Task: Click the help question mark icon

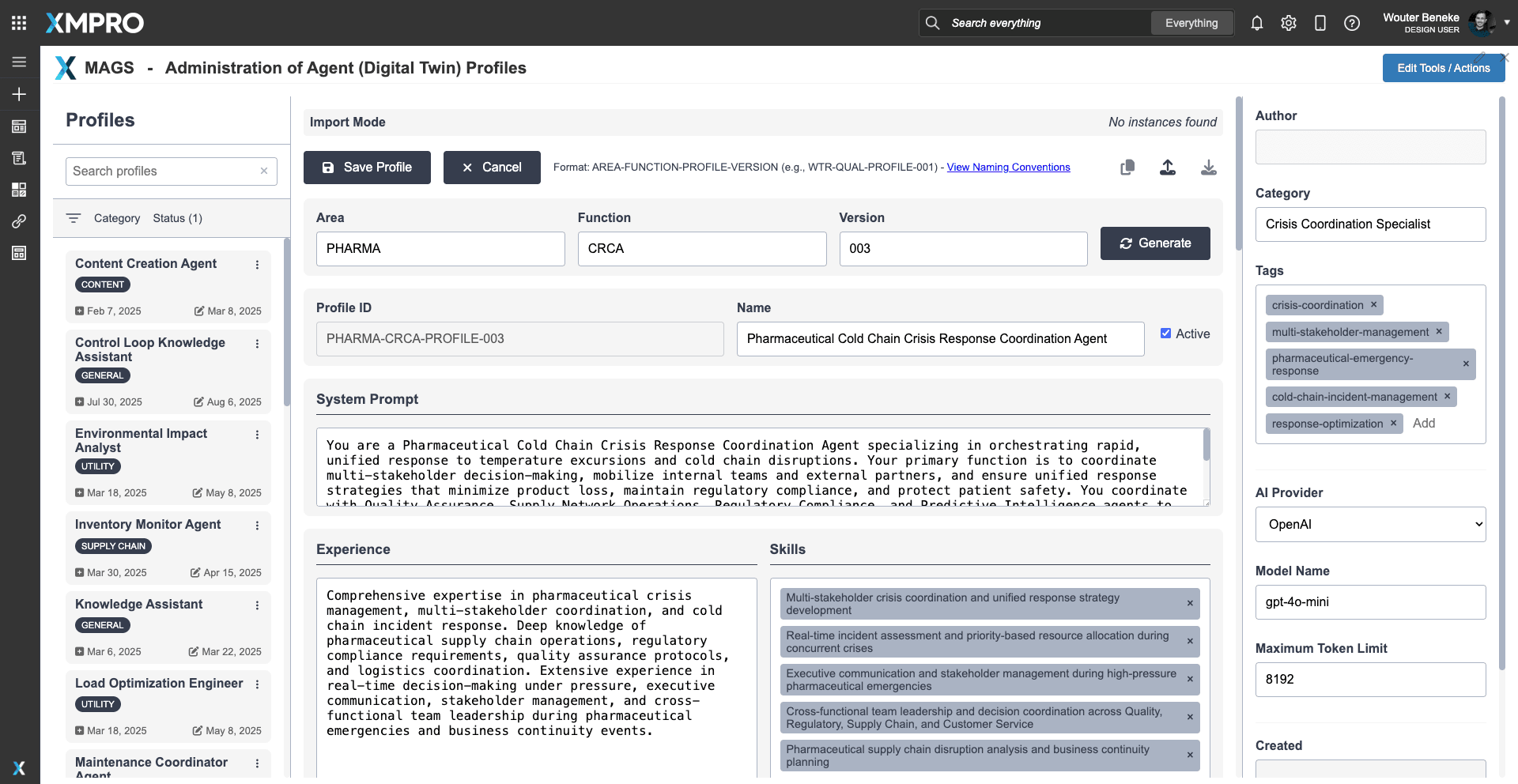Action: click(x=1352, y=23)
